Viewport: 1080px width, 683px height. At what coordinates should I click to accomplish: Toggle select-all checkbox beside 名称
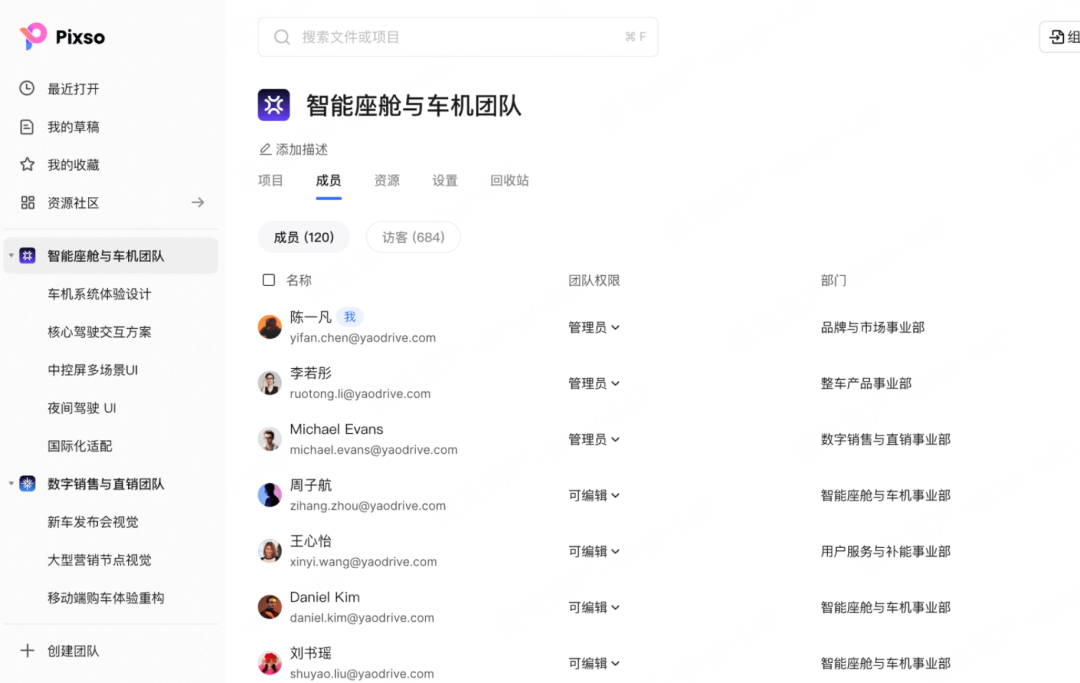(x=269, y=280)
